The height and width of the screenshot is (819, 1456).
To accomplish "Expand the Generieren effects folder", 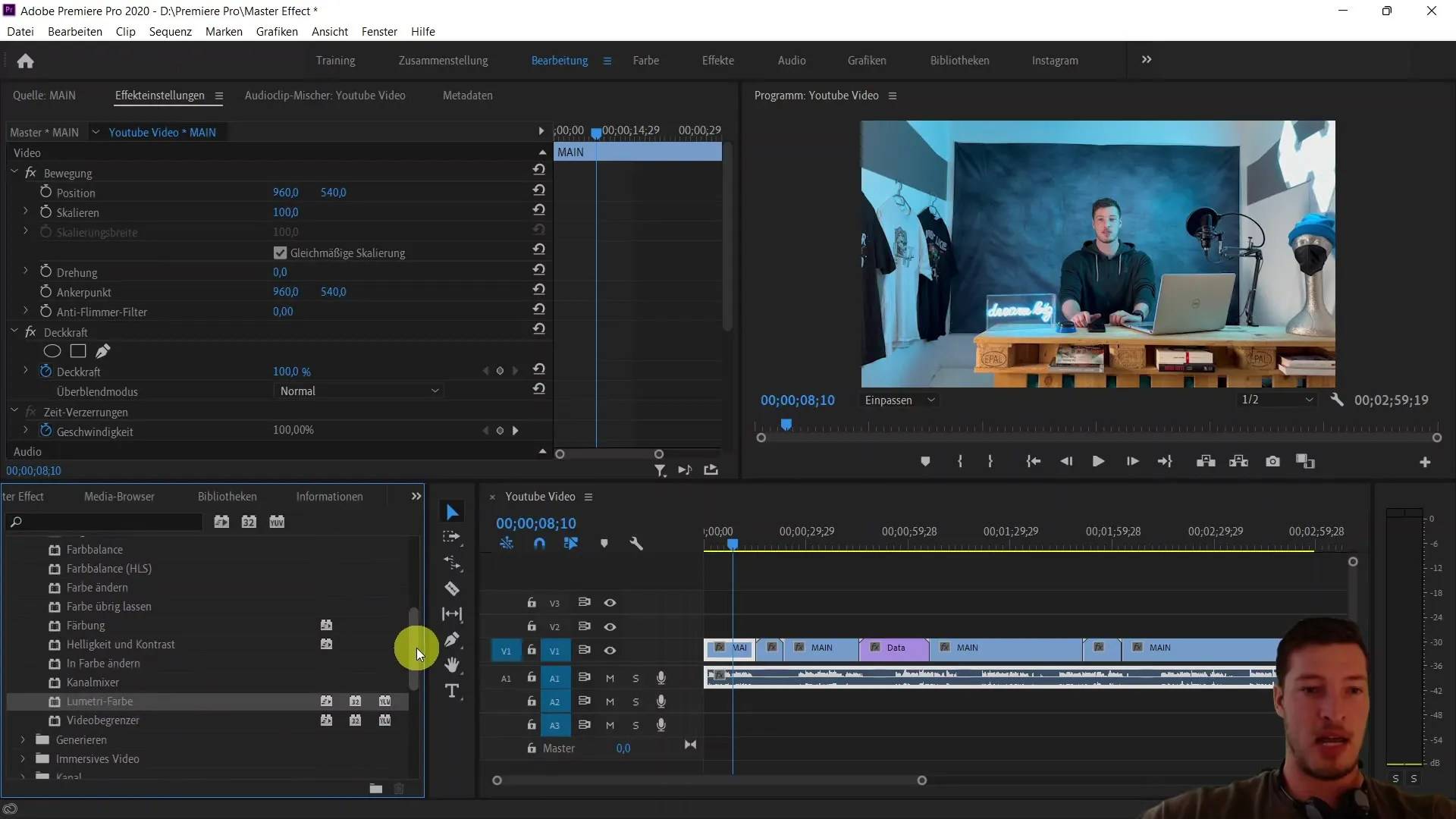I will [x=22, y=739].
